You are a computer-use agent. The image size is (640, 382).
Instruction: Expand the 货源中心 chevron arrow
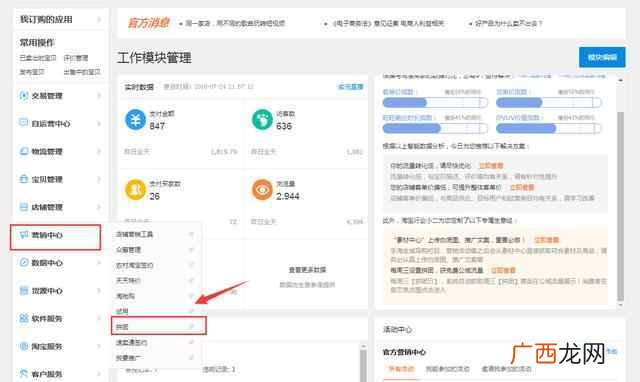[x=99, y=291]
